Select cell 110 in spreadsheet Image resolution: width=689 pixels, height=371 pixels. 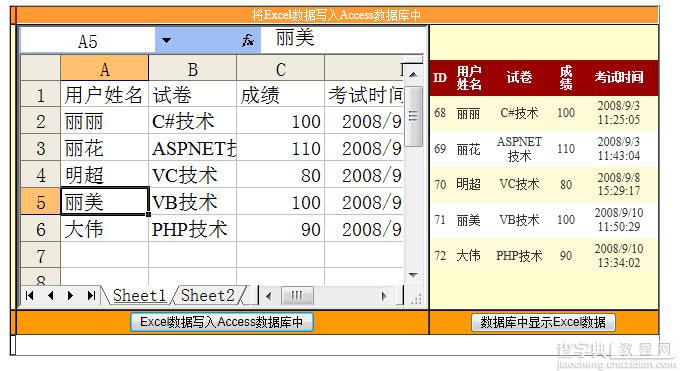[280, 148]
